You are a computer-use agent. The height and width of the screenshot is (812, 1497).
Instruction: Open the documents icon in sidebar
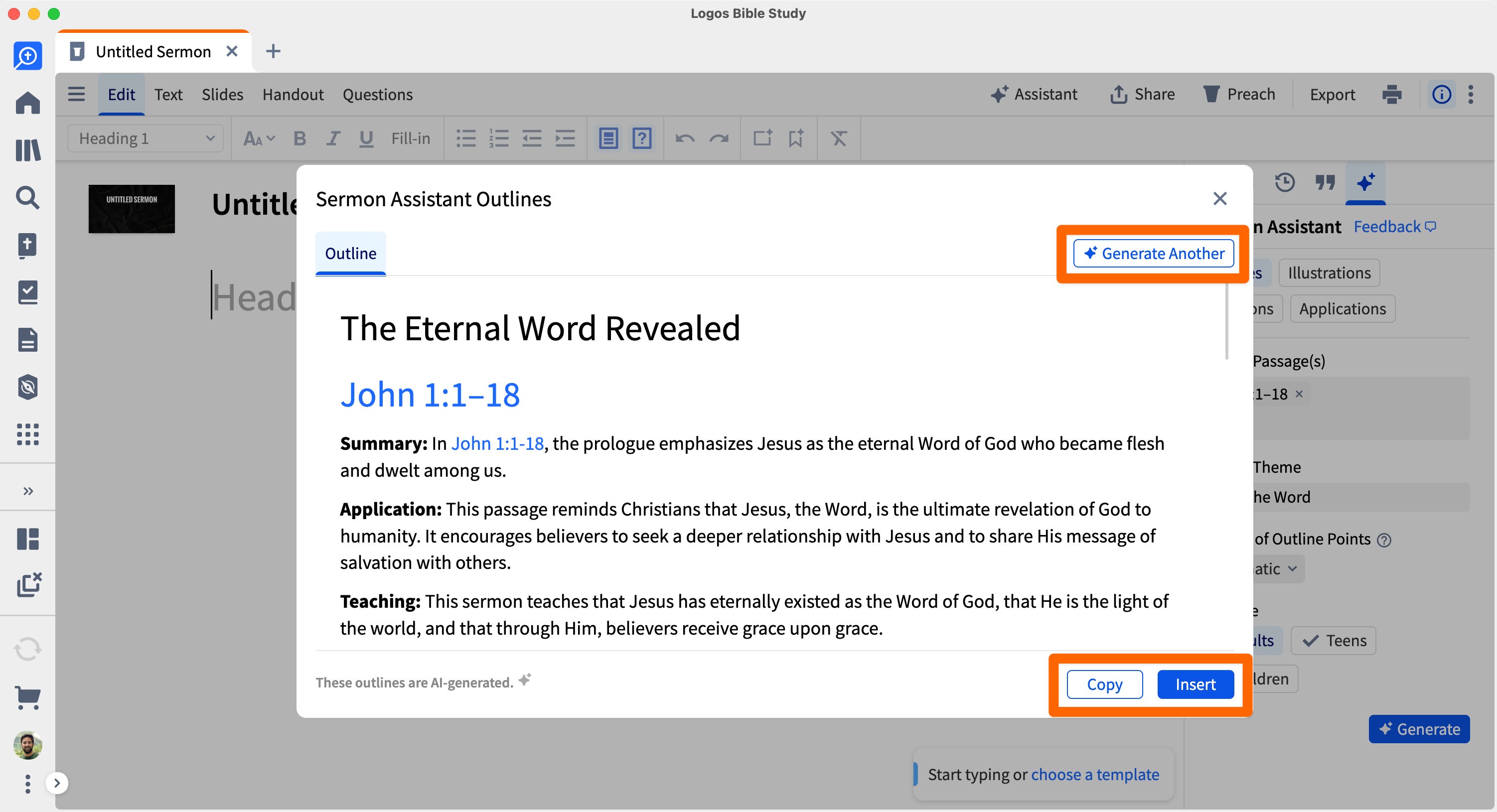point(27,340)
